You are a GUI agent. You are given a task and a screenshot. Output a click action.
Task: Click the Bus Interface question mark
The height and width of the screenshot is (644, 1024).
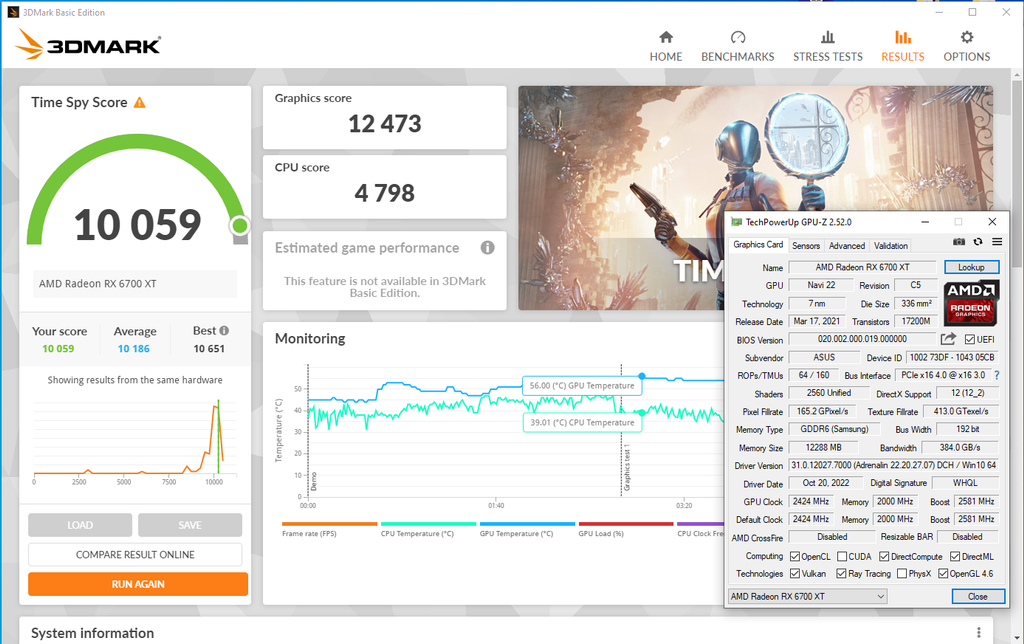point(997,376)
